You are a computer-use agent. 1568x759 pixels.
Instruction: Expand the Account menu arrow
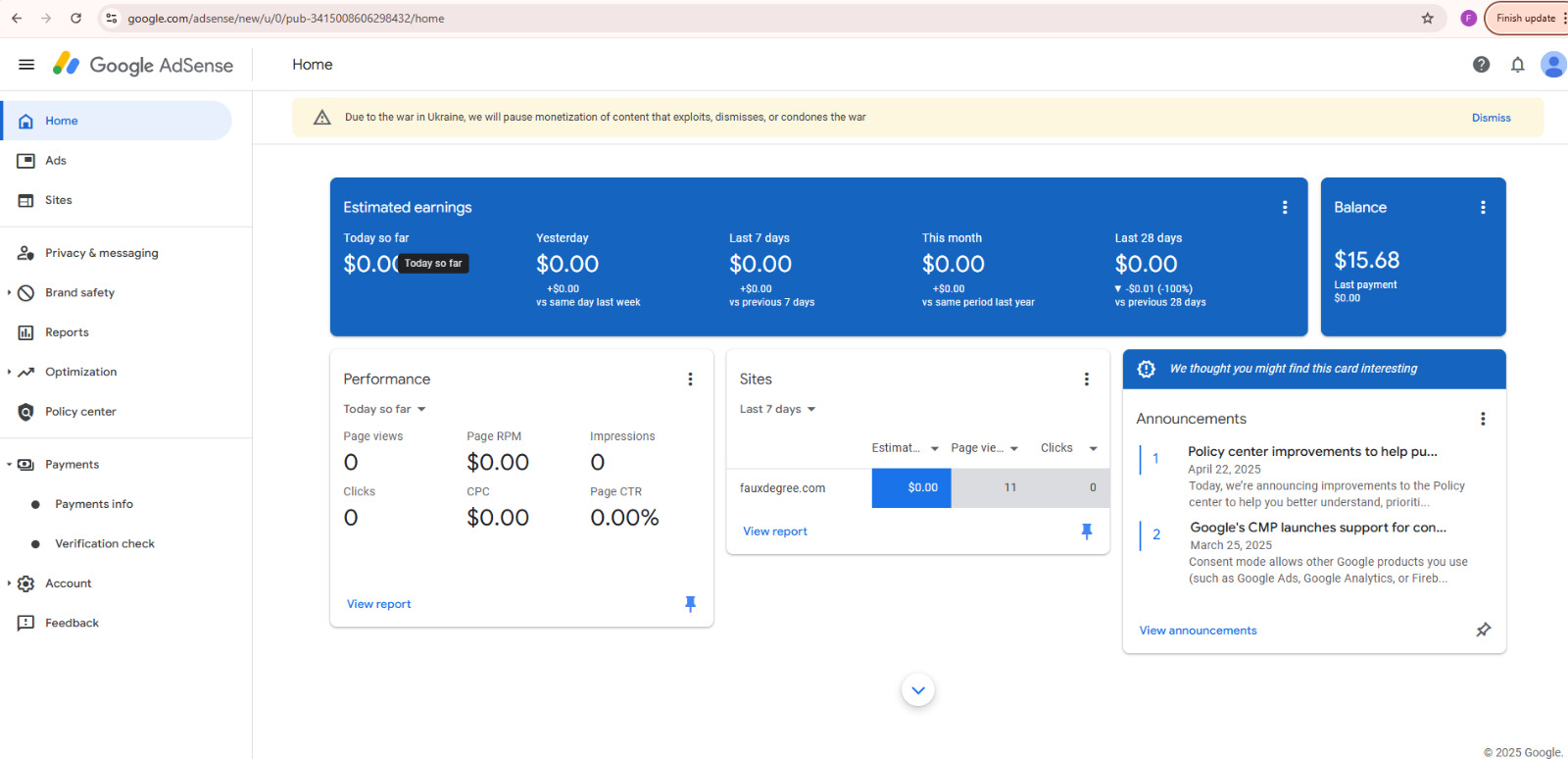[x=9, y=583]
